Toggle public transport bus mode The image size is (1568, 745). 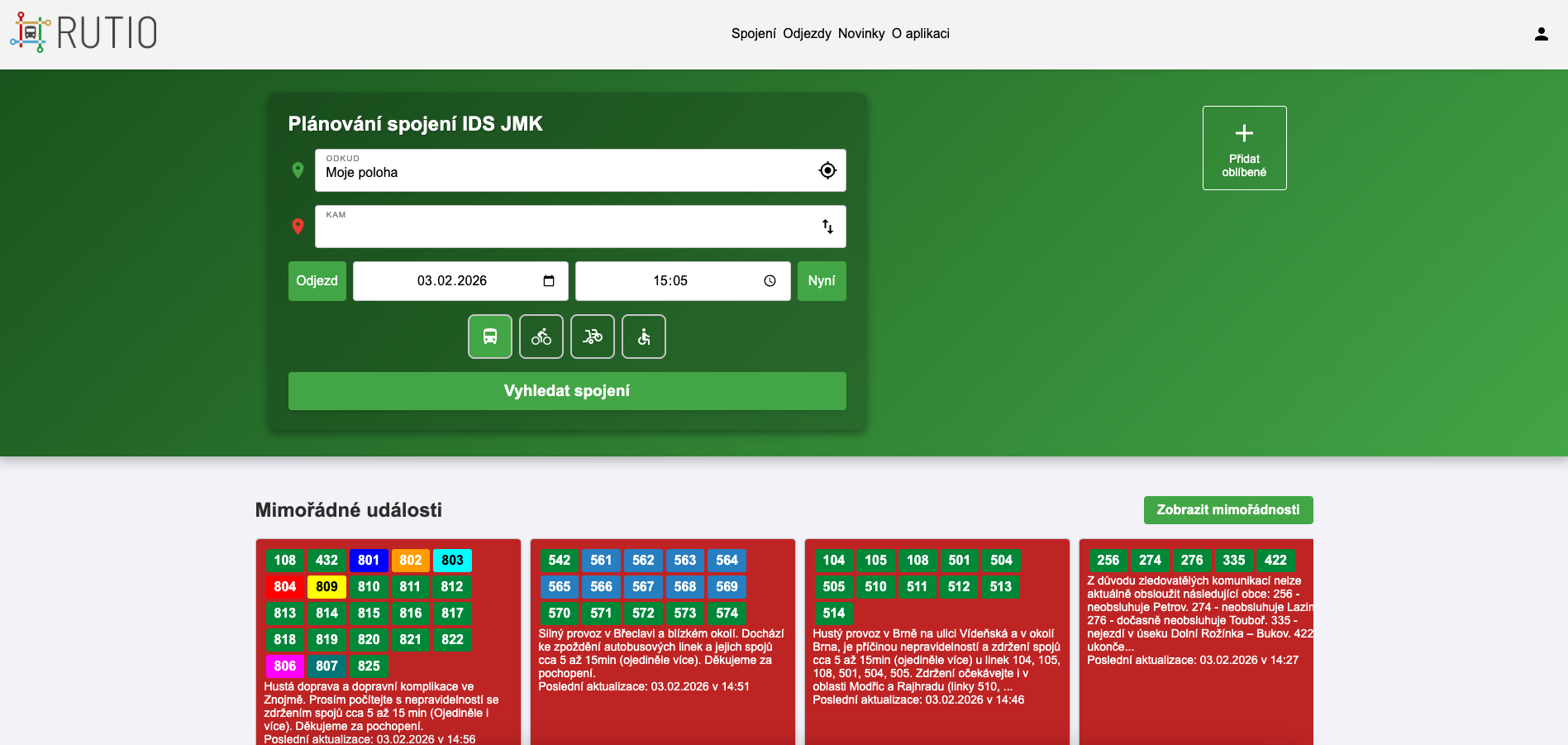click(x=490, y=337)
